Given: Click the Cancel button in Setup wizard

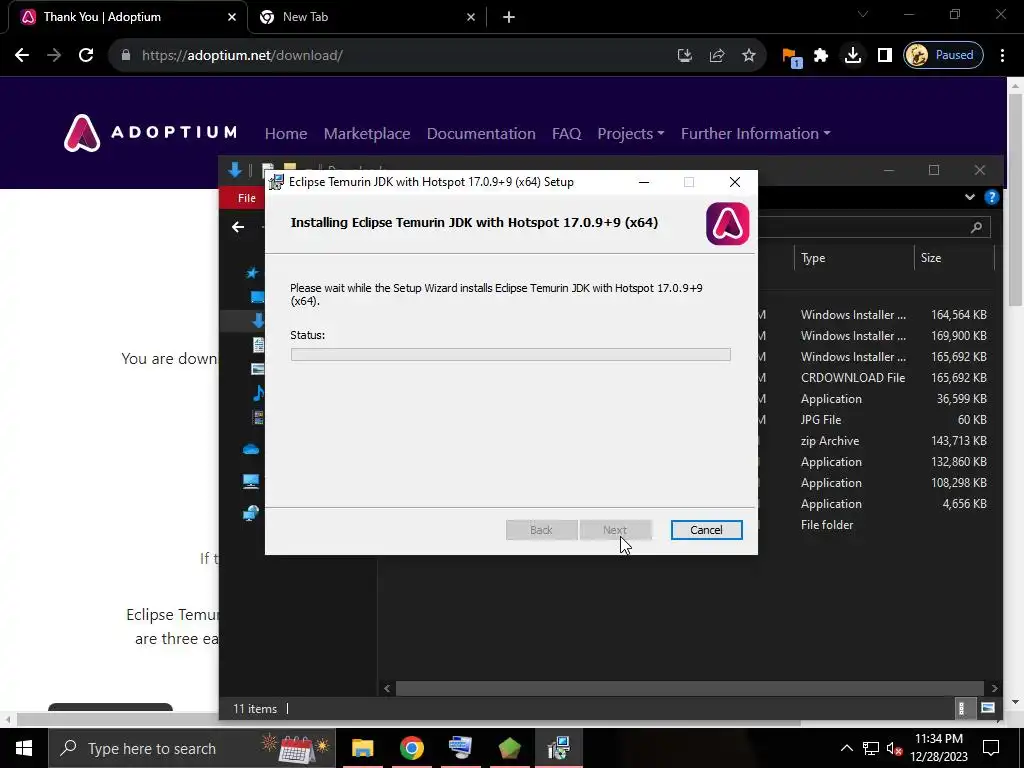Looking at the screenshot, I should pyautogui.click(x=706, y=530).
